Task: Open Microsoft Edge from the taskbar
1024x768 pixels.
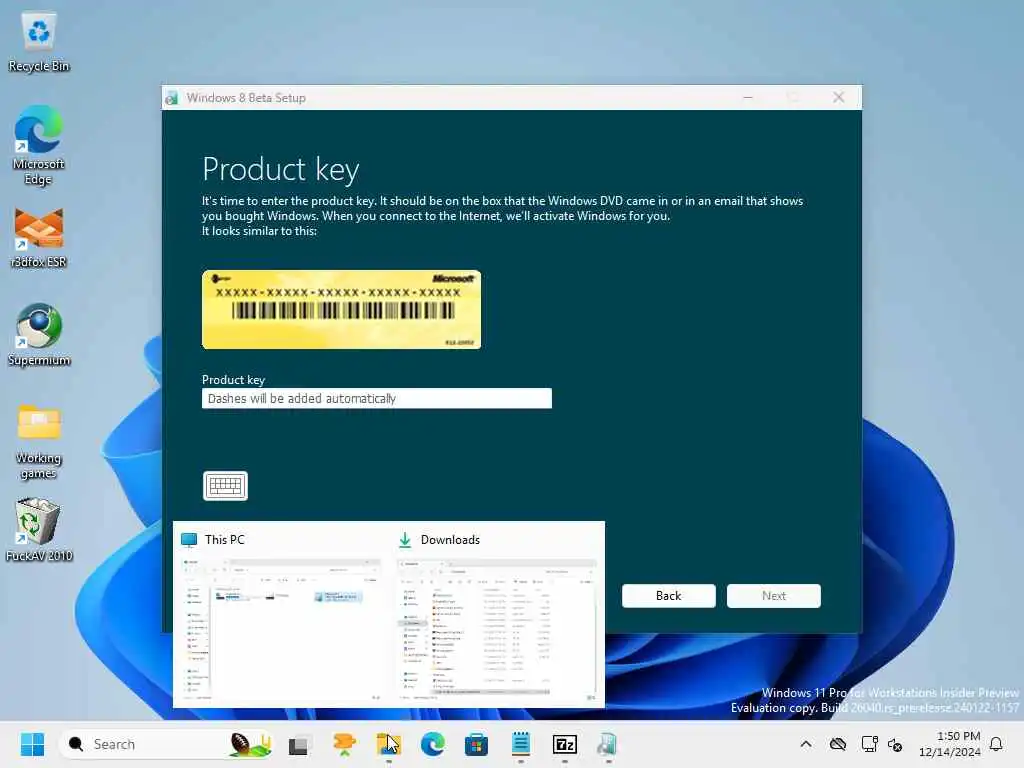Action: [x=432, y=744]
